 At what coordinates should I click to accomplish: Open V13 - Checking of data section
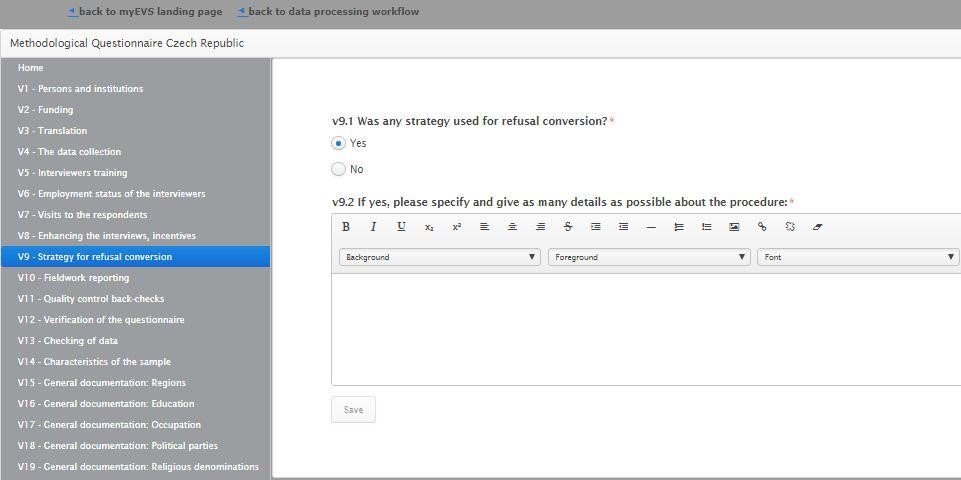(135, 341)
